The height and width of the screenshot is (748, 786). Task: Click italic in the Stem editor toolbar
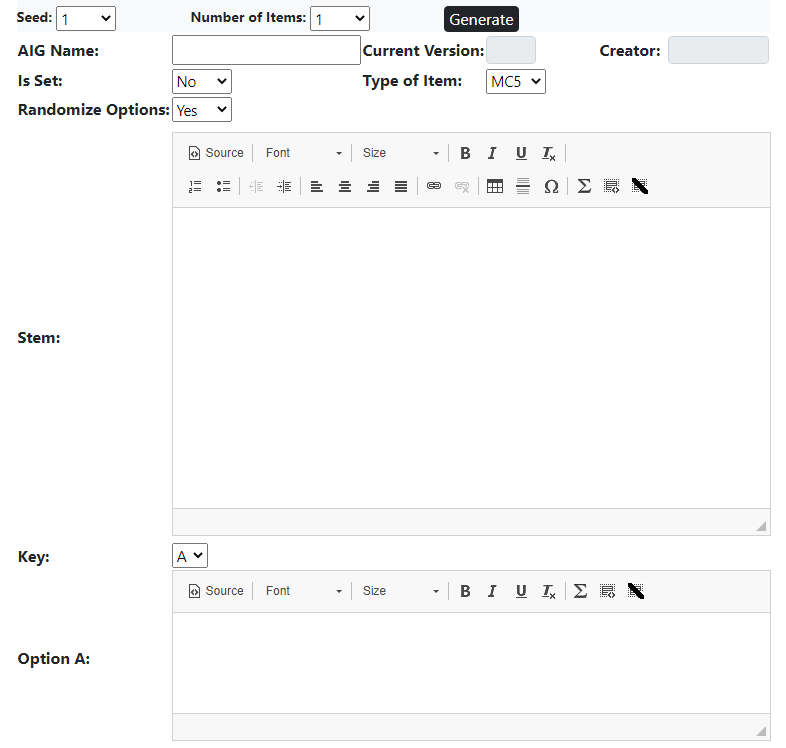point(492,153)
